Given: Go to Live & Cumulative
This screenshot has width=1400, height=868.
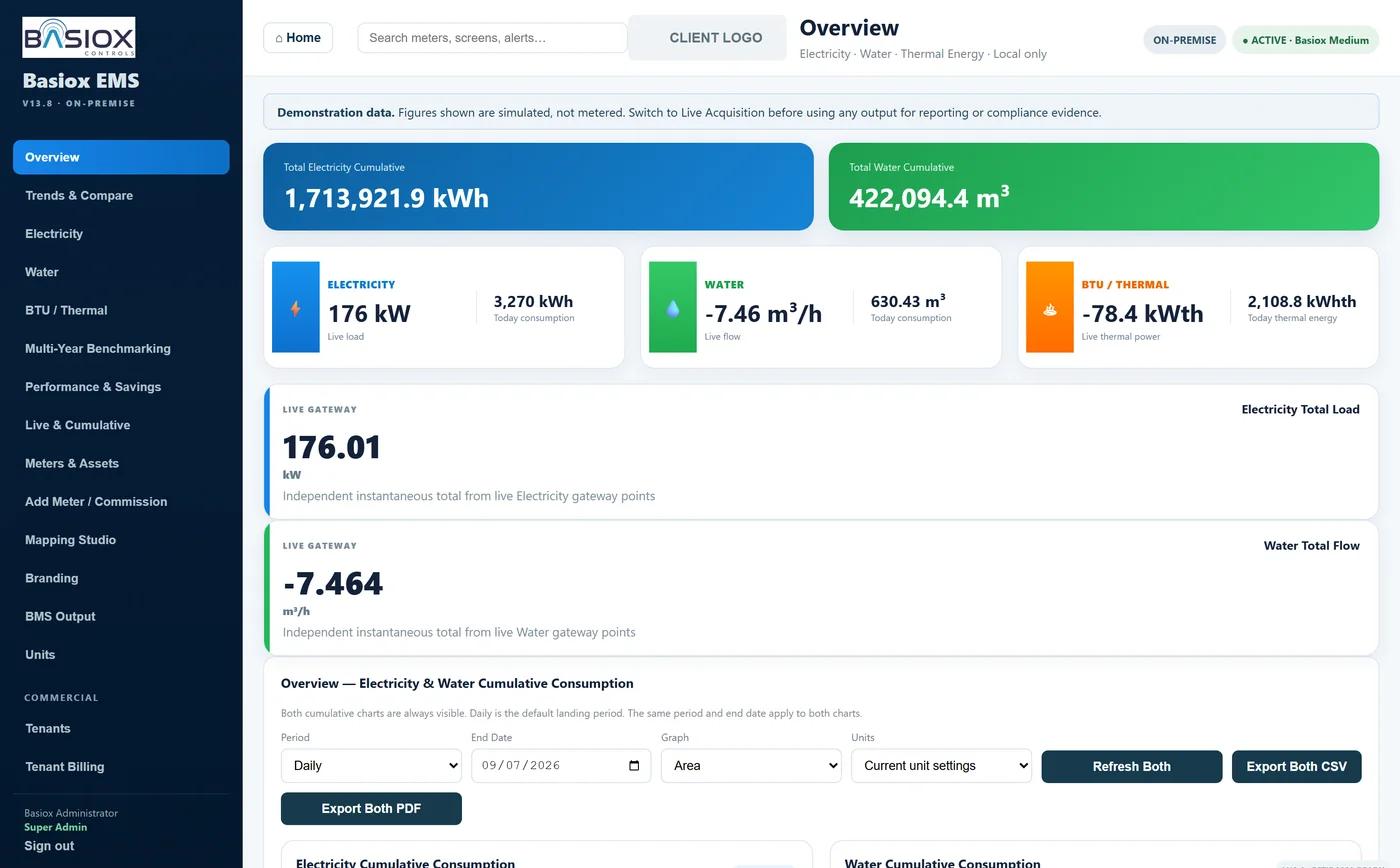Looking at the screenshot, I should [x=121, y=425].
